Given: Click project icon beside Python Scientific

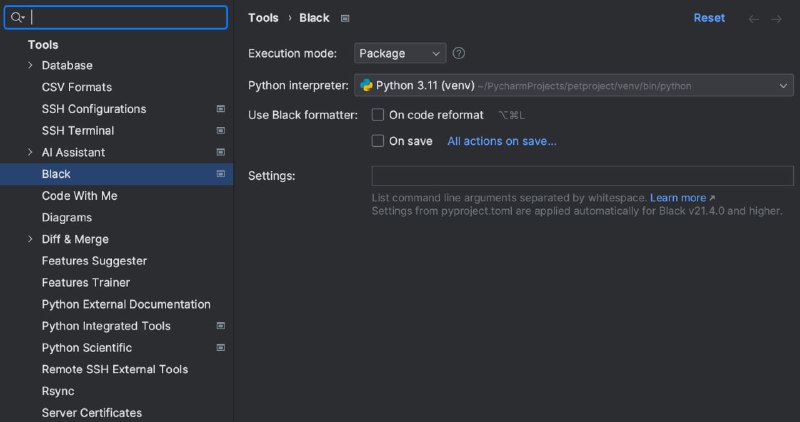Looking at the screenshot, I should pos(220,347).
